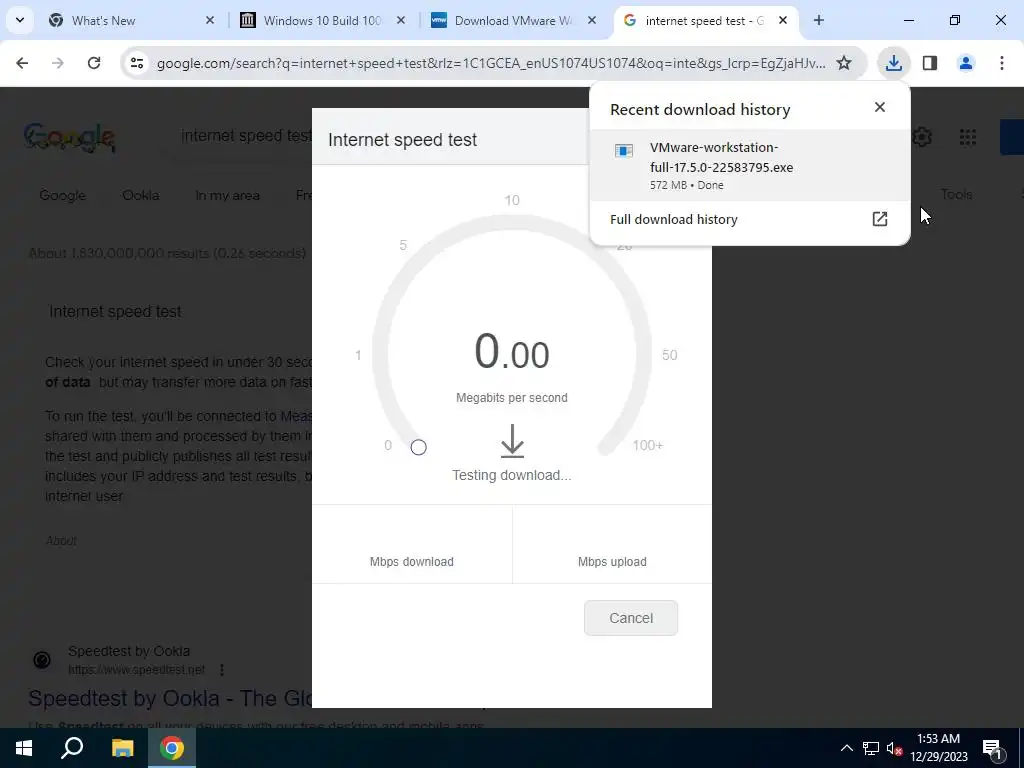Click the Speedtest by Ookla favicon
Image resolution: width=1024 pixels, height=768 pixels.
pyautogui.click(x=42, y=660)
